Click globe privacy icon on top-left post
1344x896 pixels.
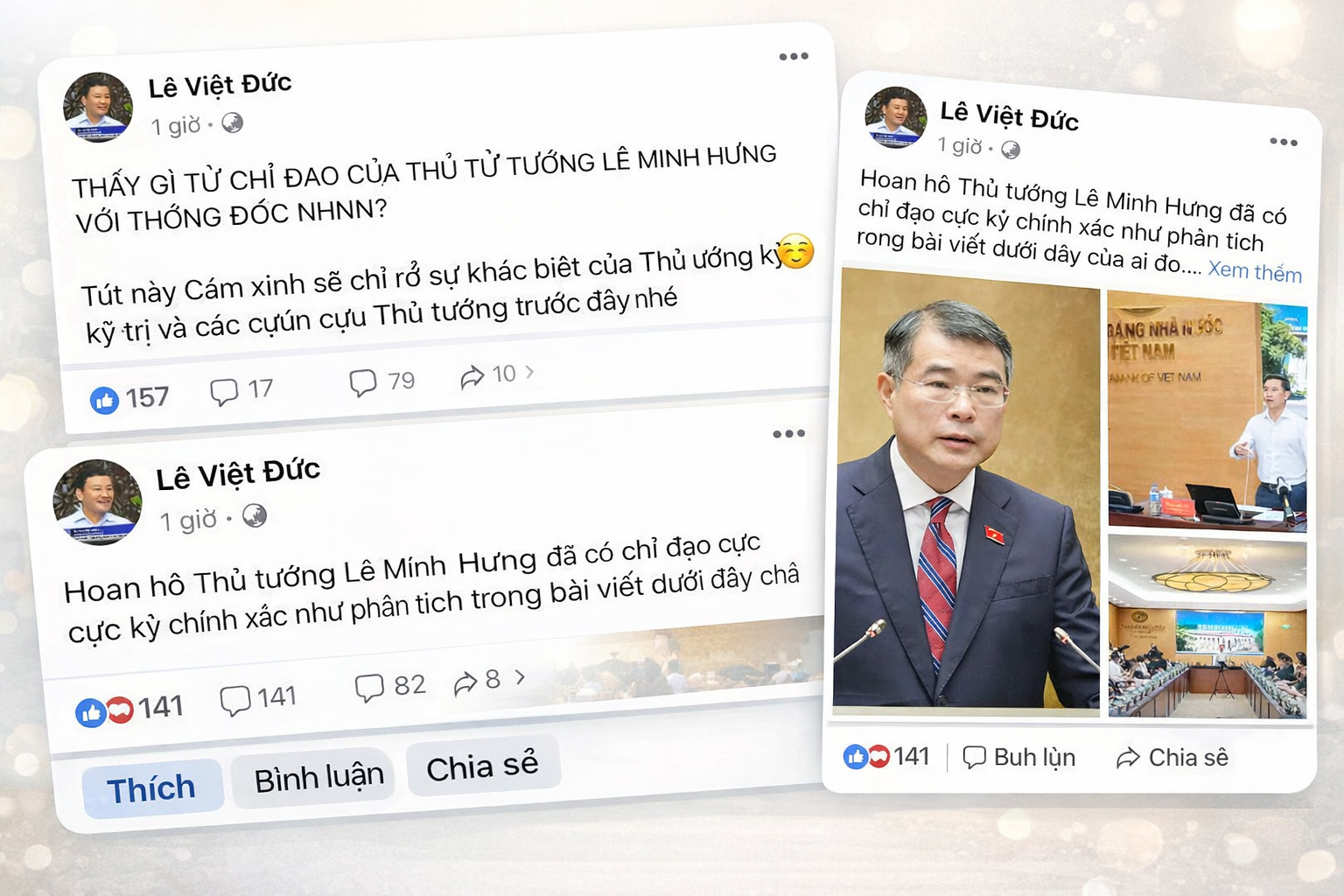tap(232, 122)
